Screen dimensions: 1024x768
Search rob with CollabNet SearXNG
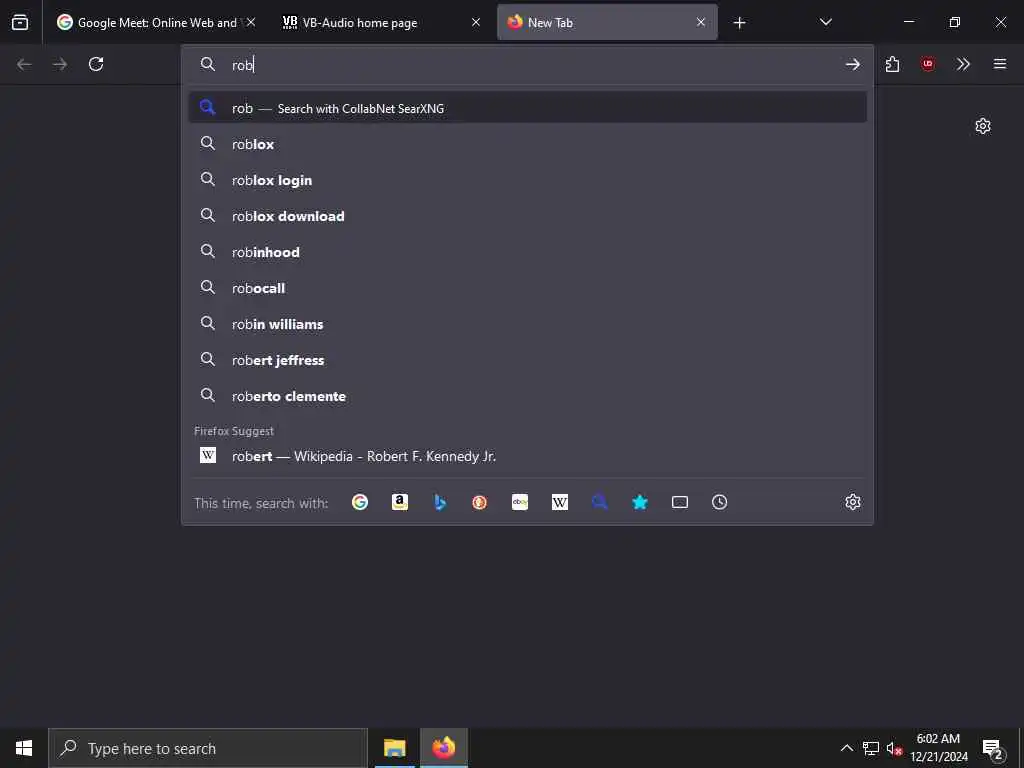528,108
